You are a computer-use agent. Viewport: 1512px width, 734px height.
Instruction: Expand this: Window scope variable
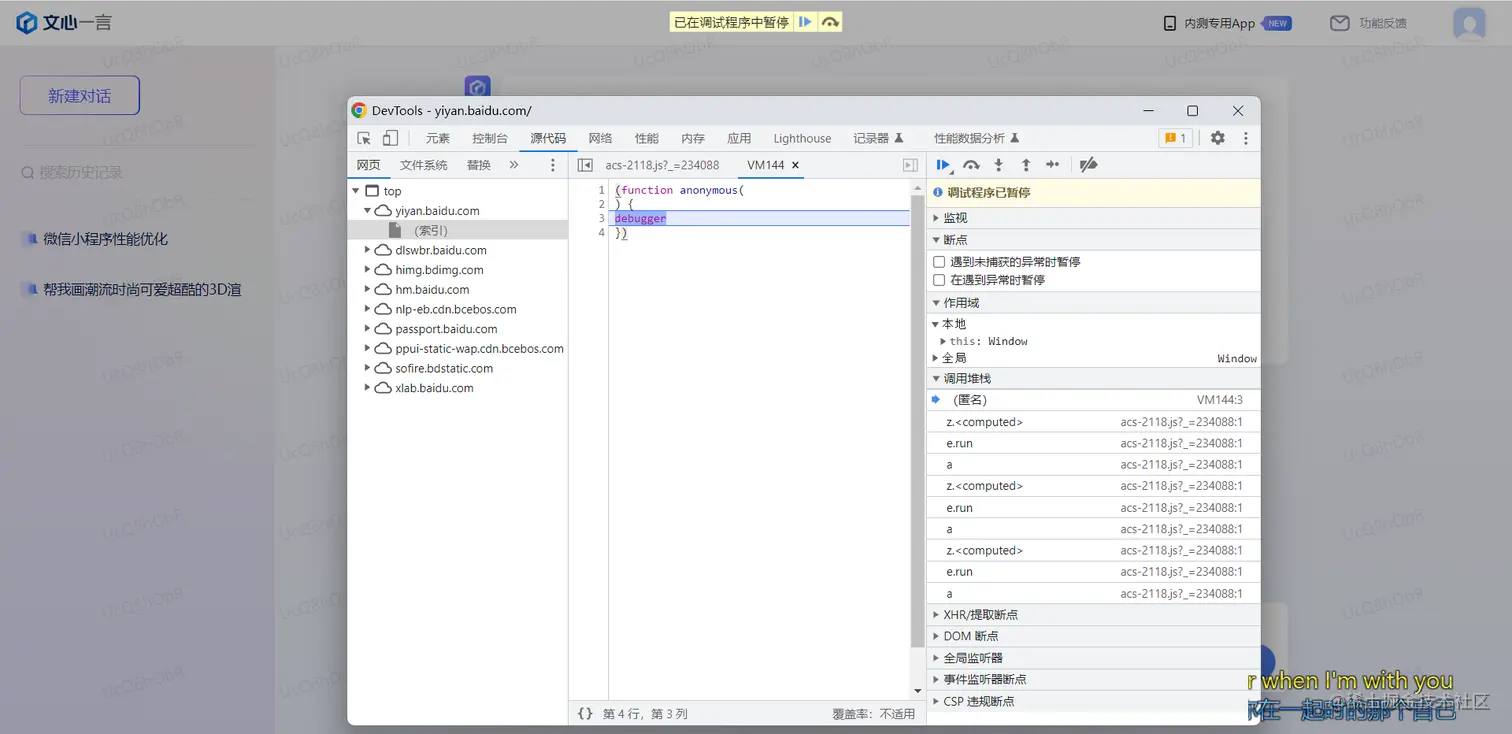(943, 341)
